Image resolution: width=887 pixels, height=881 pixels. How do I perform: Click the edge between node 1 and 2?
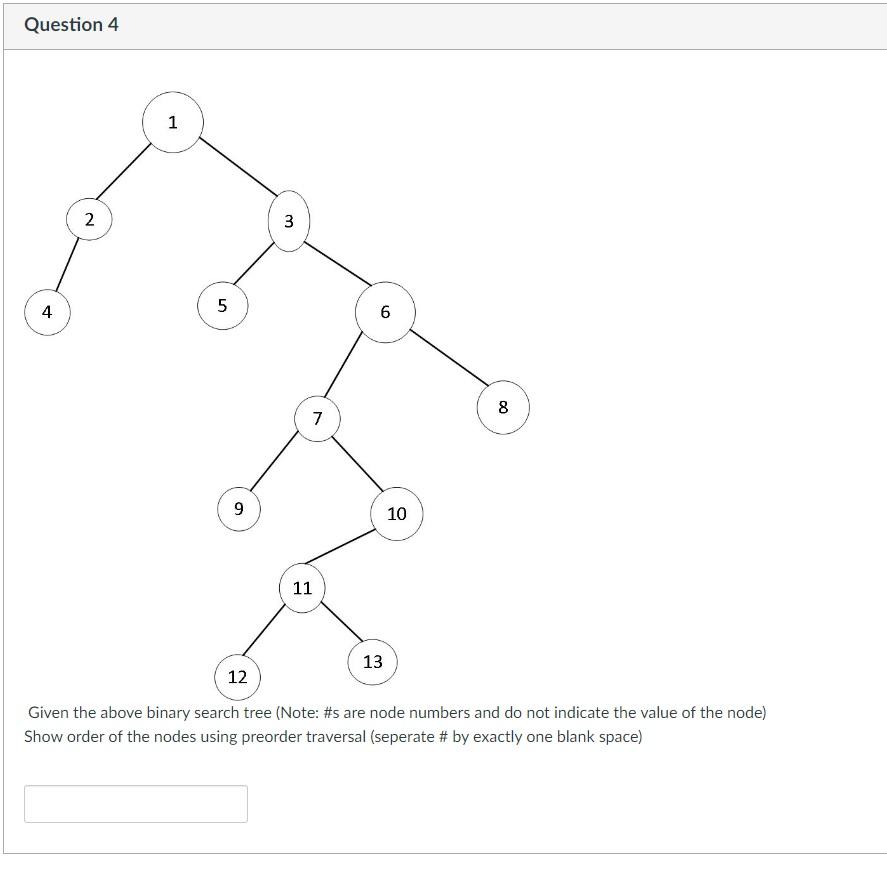[130, 170]
